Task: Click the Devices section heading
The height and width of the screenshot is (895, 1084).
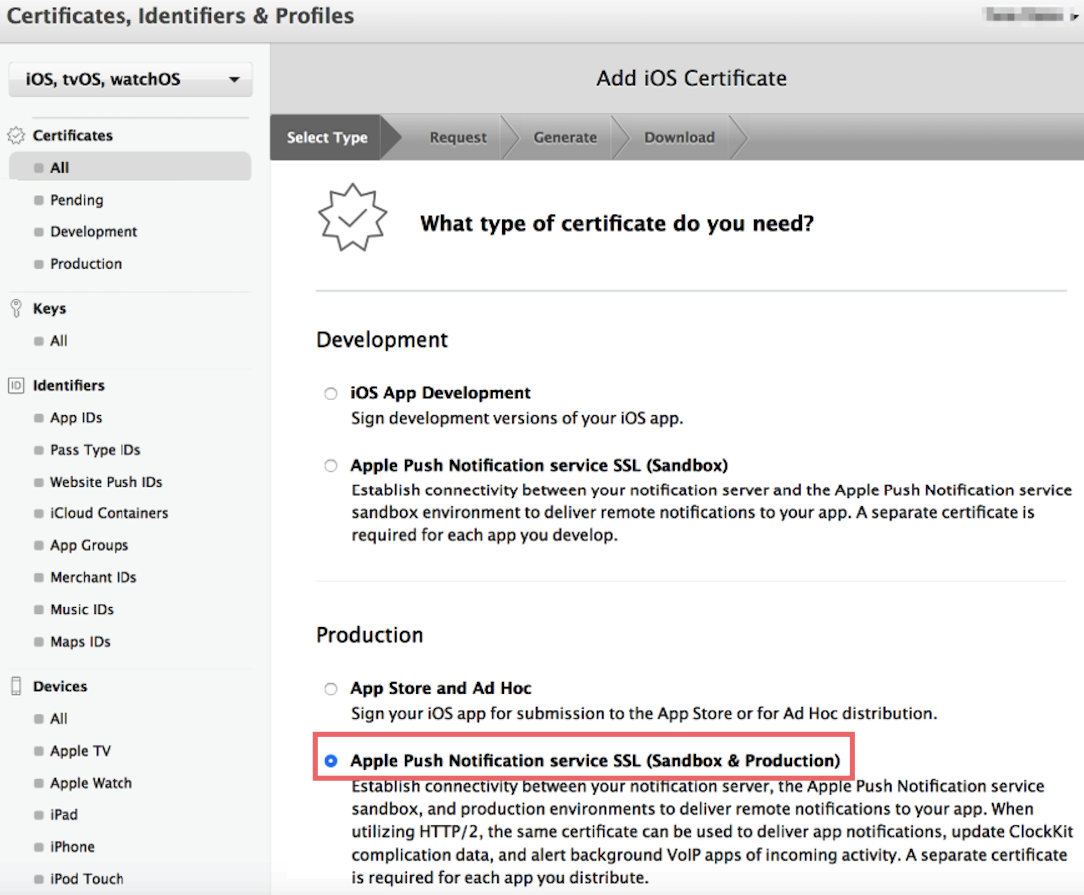Action: click(60, 686)
